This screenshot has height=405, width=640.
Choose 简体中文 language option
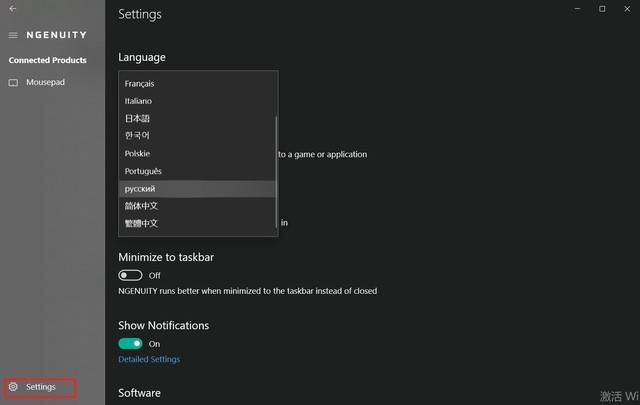tap(198, 206)
